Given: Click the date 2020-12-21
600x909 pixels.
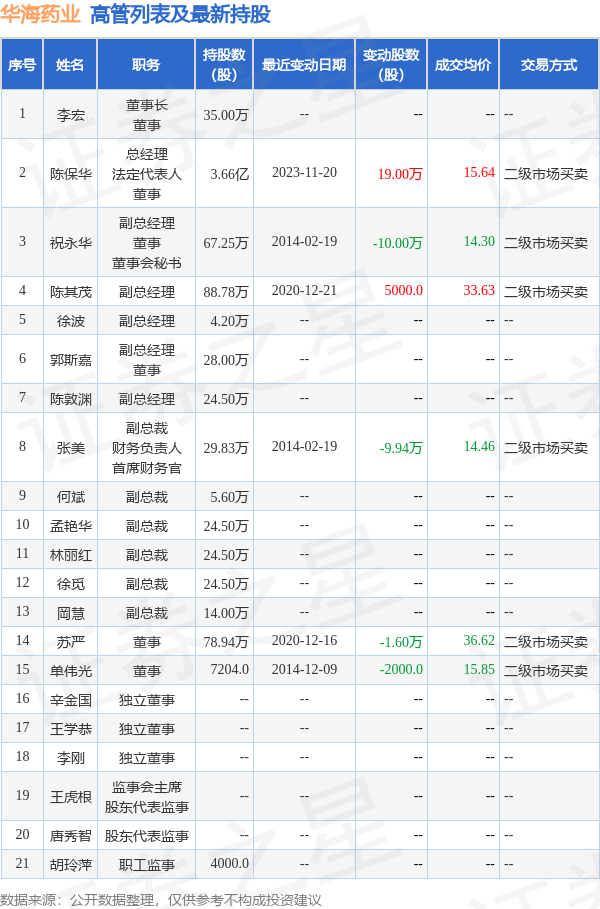Looking at the screenshot, I should [x=304, y=291].
